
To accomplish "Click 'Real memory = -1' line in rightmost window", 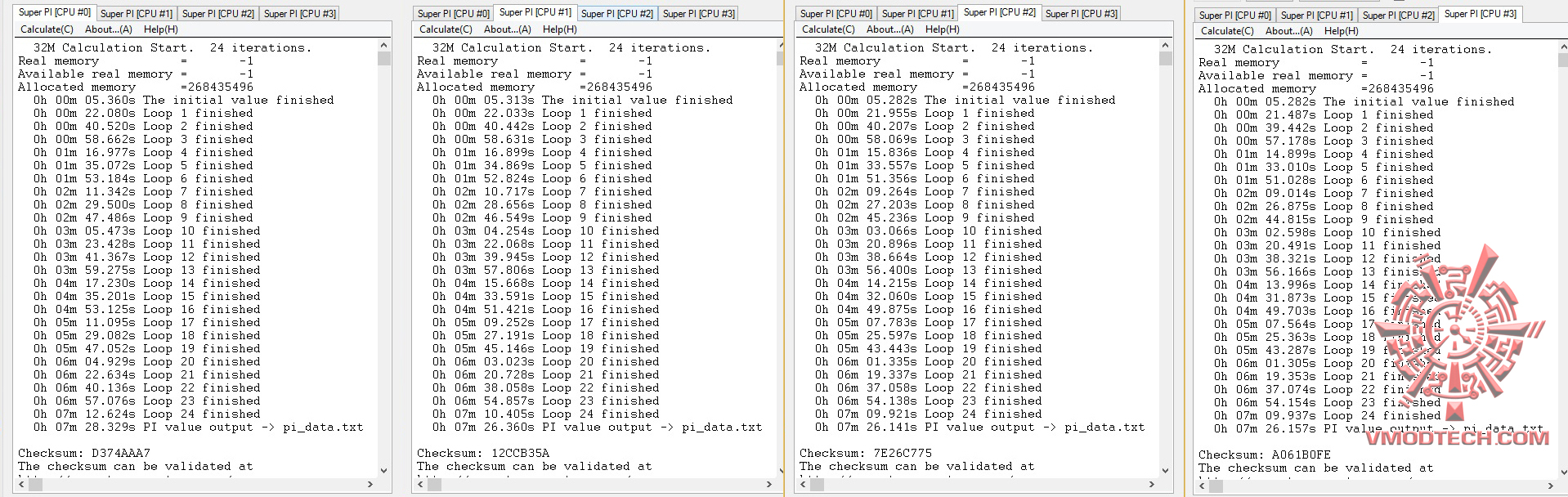I will click(x=1316, y=63).
